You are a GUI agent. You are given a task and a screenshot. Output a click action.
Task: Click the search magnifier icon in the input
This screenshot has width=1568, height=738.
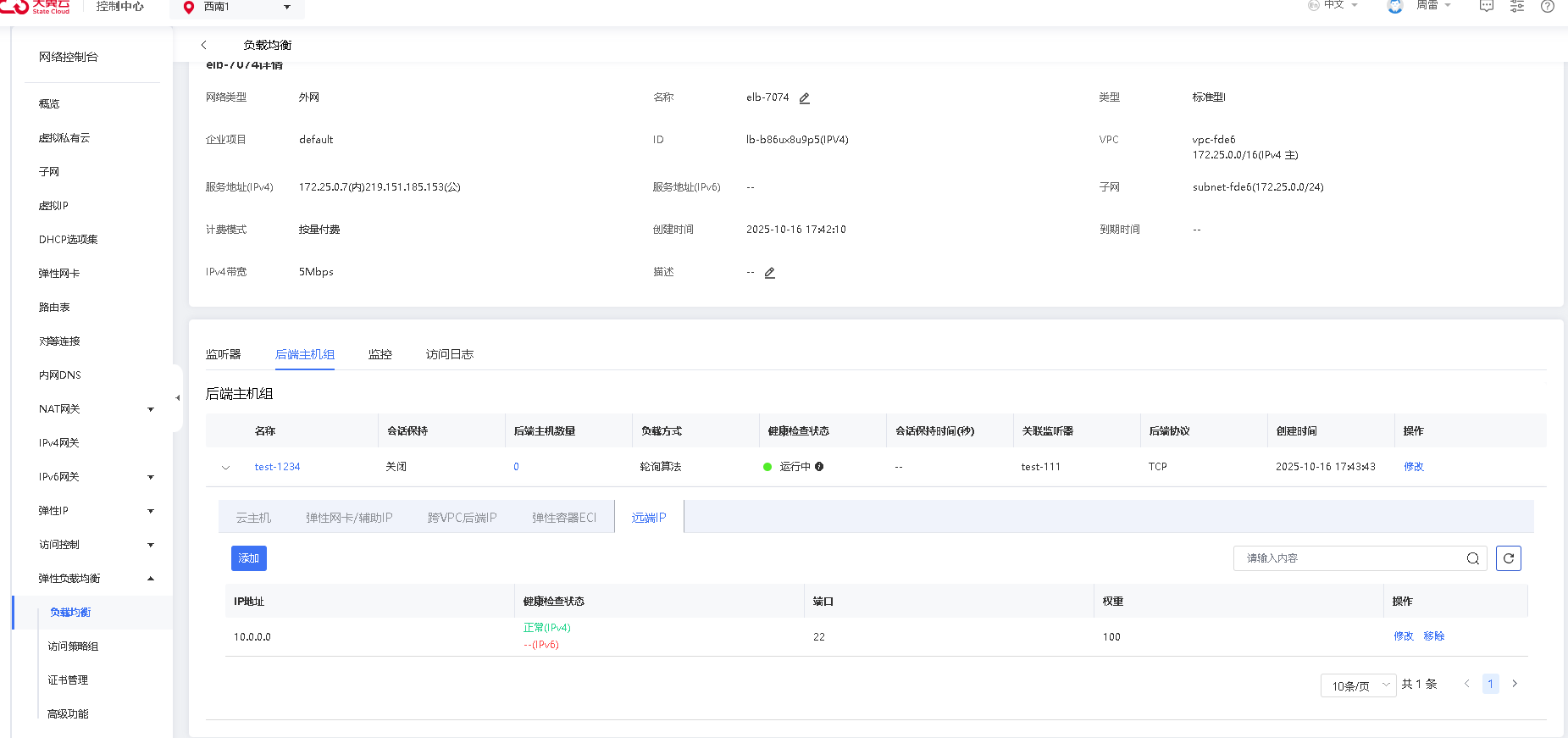click(x=1472, y=558)
